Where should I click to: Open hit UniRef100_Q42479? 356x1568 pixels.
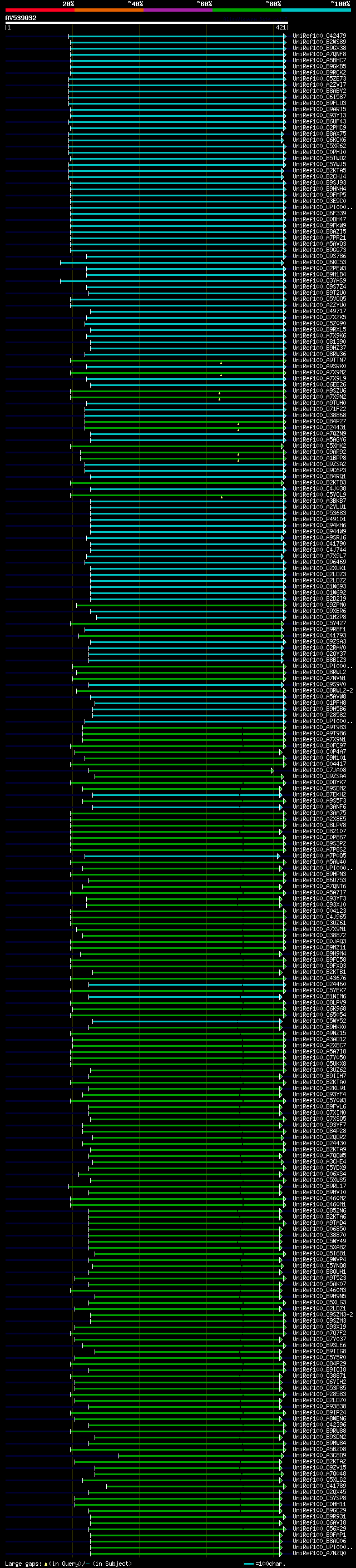coord(319,36)
